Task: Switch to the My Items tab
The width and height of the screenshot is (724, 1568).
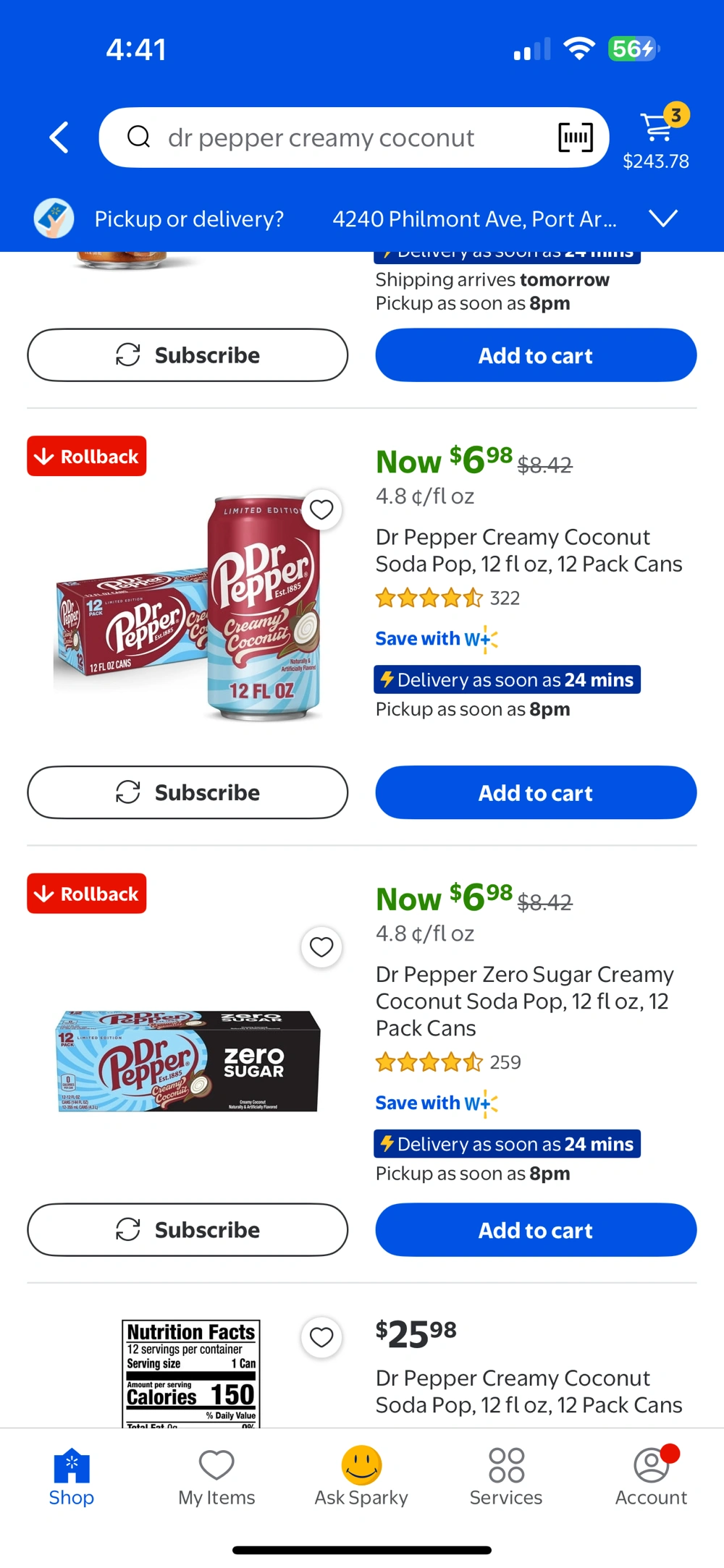Action: tap(216, 1476)
